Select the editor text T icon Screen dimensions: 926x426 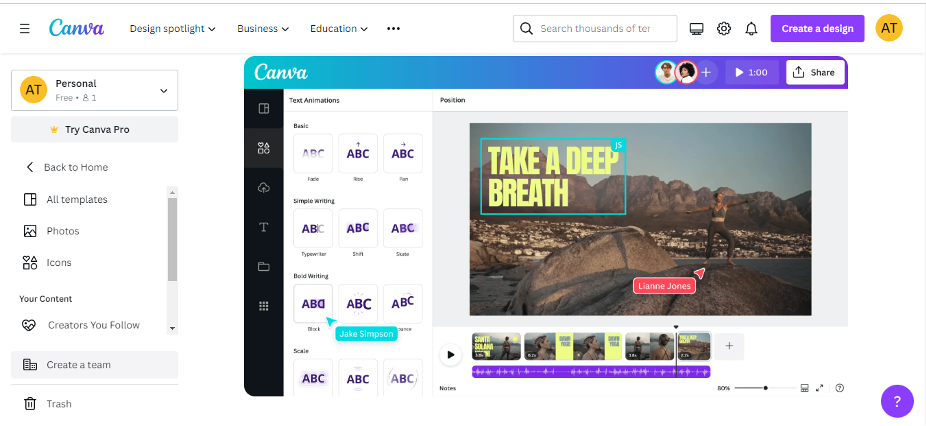tap(264, 227)
